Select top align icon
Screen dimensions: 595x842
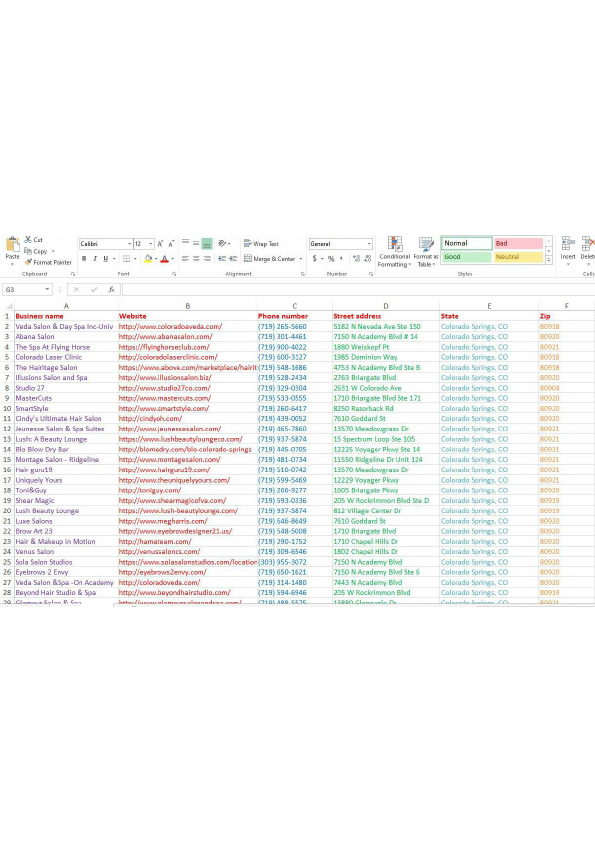coord(185,243)
